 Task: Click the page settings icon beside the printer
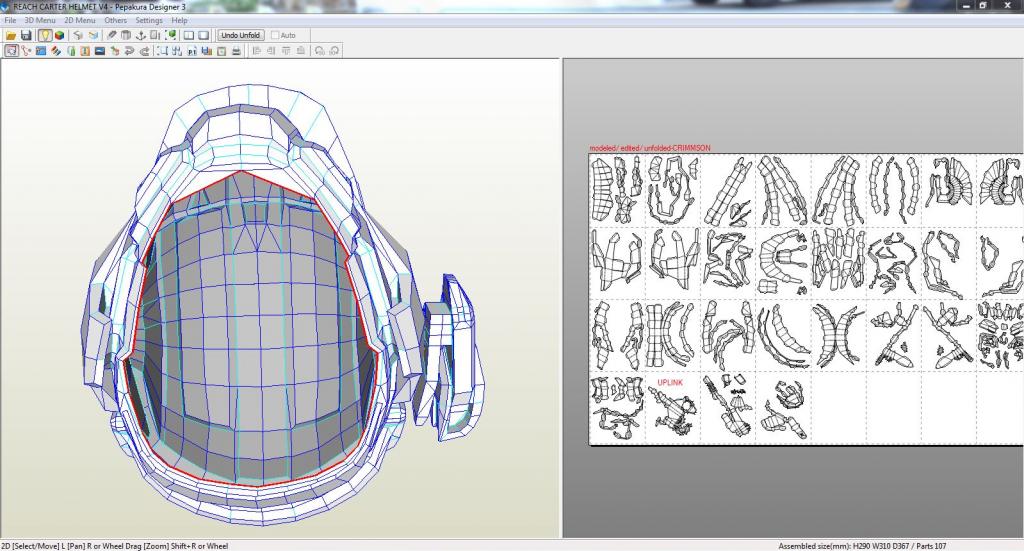point(221,51)
